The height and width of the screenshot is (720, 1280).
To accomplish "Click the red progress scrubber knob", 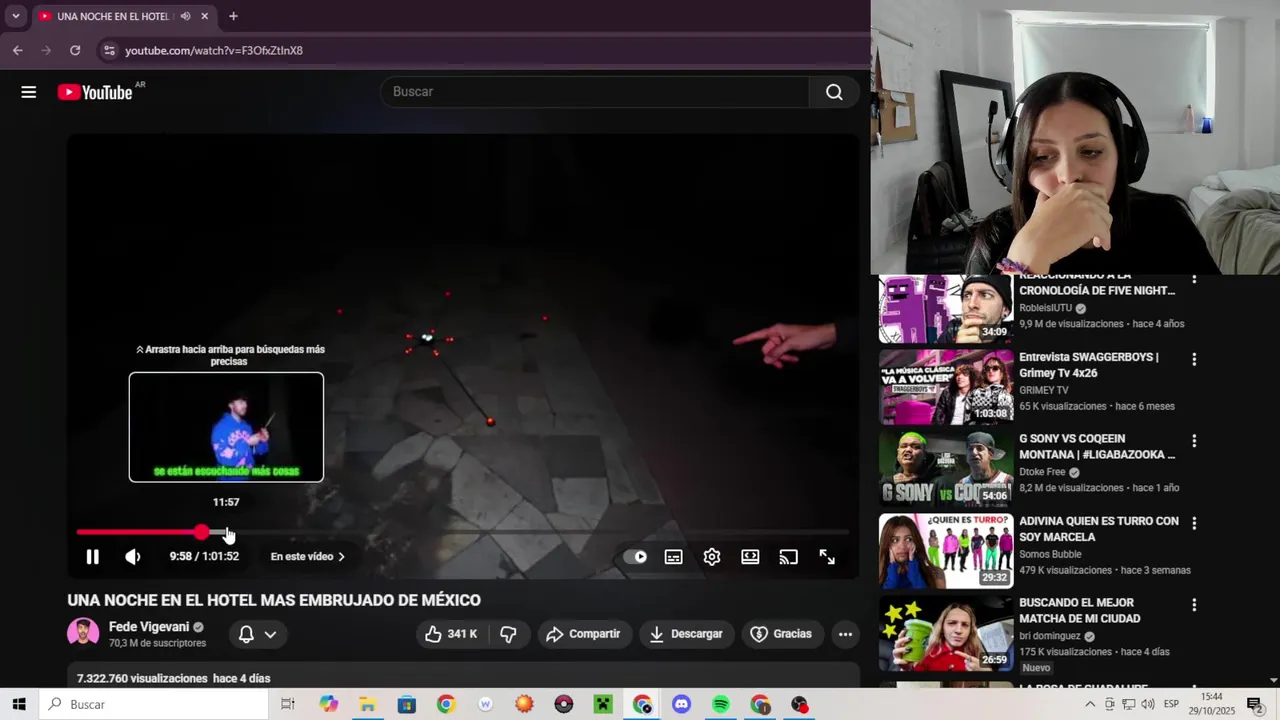I will [x=203, y=532].
